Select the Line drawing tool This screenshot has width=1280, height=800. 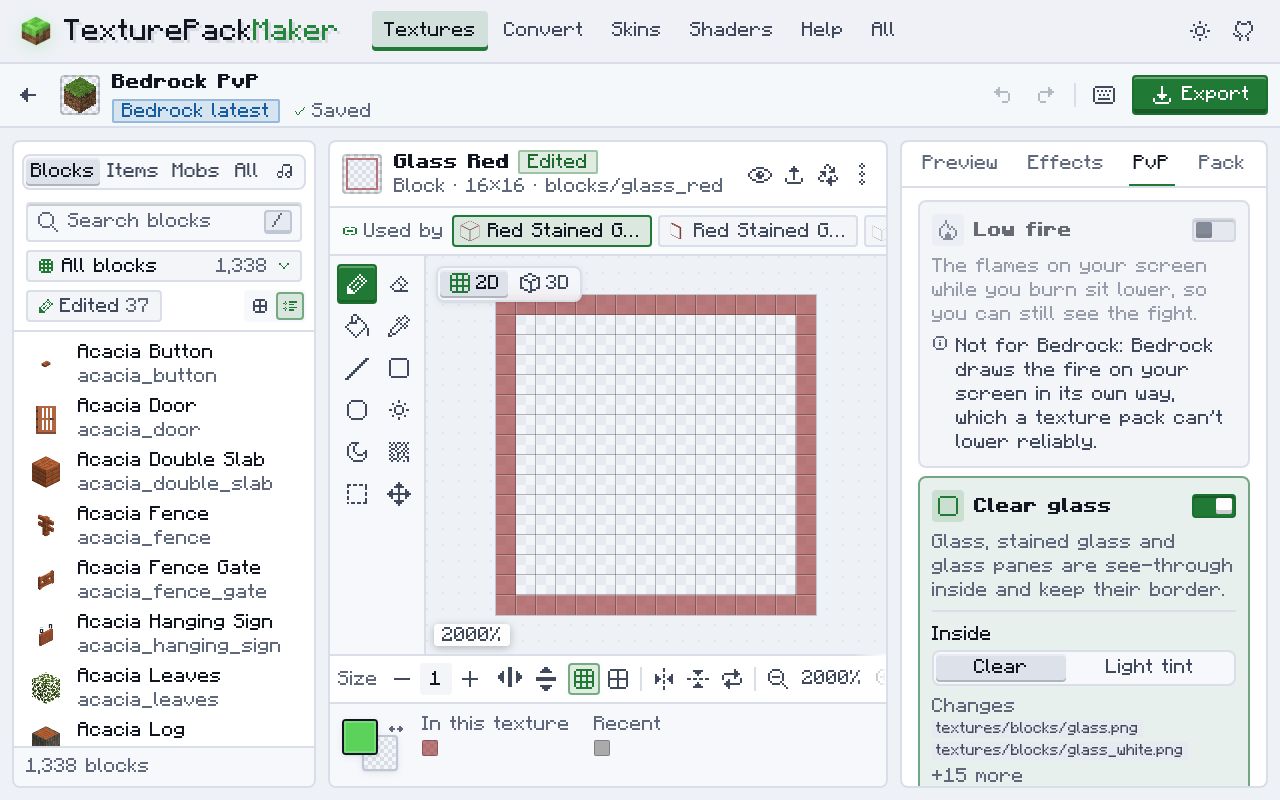coord(357,368)
